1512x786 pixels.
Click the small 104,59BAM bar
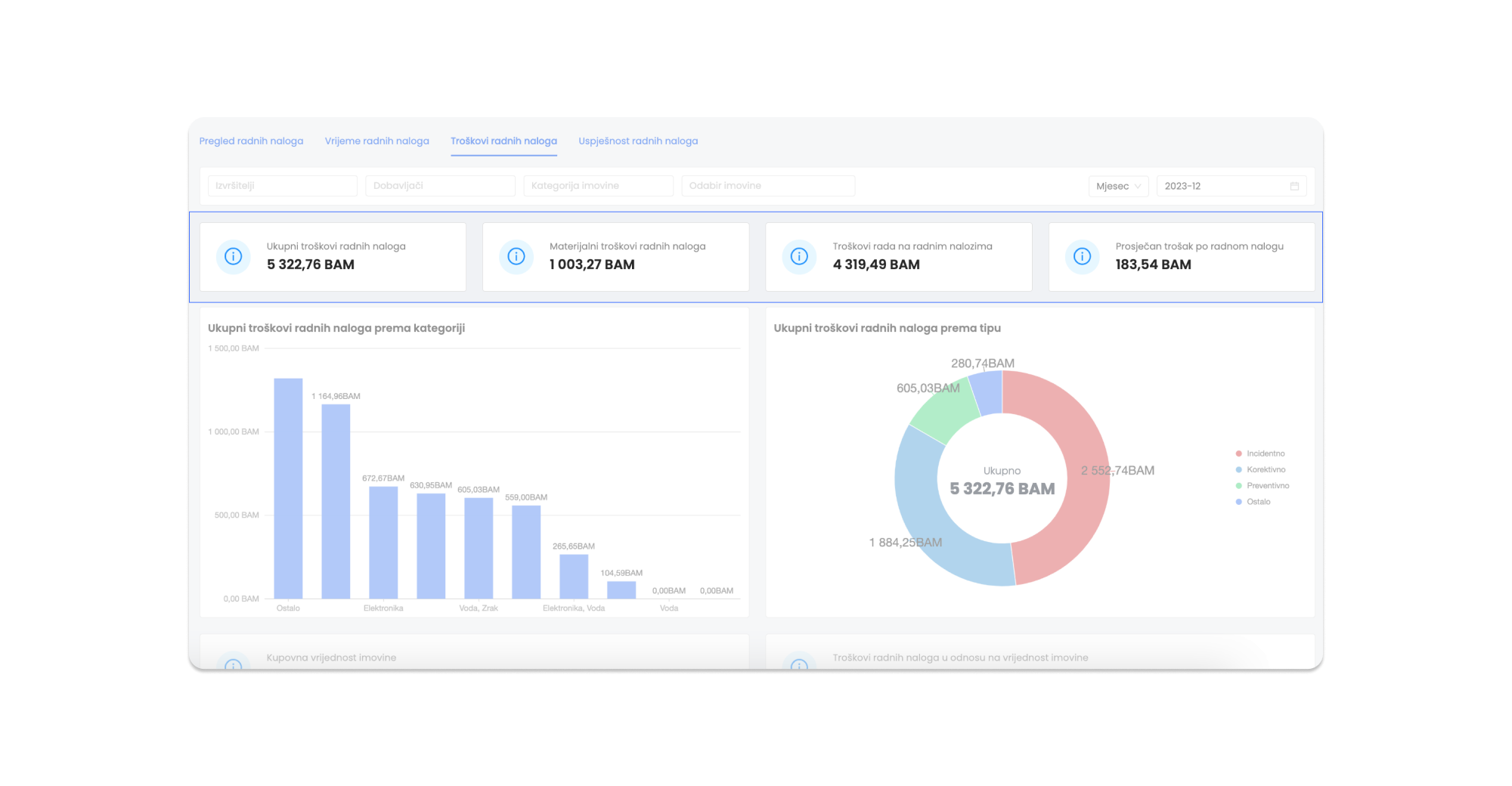point(621,590)
